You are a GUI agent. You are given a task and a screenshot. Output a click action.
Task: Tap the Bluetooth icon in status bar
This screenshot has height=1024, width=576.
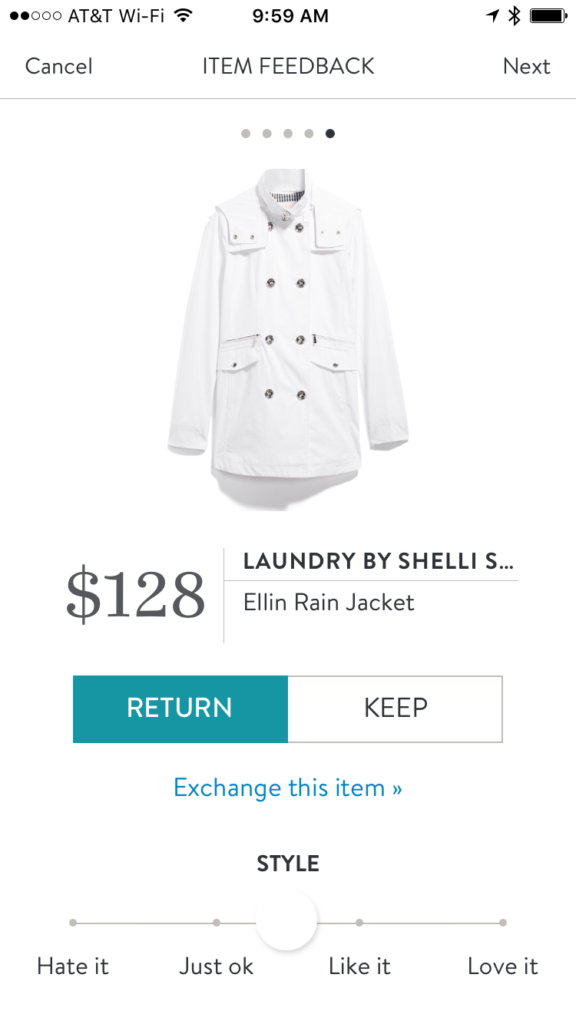tap(515, 15)
